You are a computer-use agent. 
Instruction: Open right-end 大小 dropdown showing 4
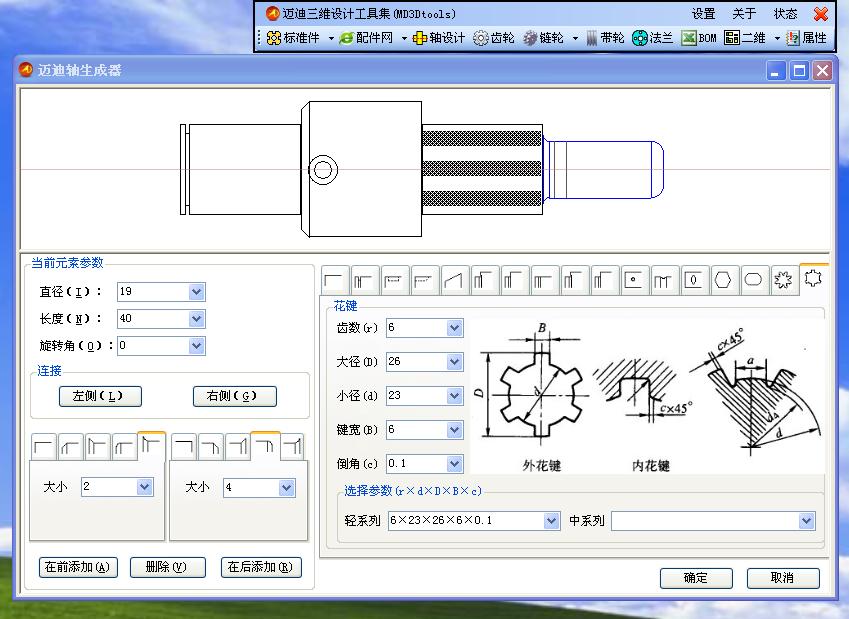click(x=286, y=488)
